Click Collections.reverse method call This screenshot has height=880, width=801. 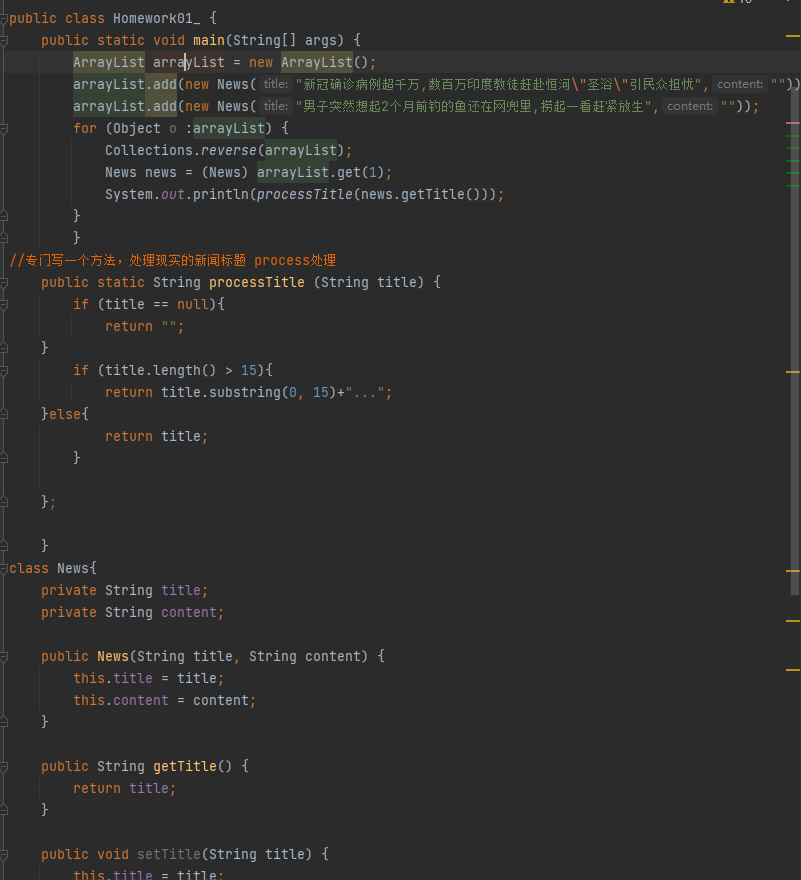(x=228, y=150)
